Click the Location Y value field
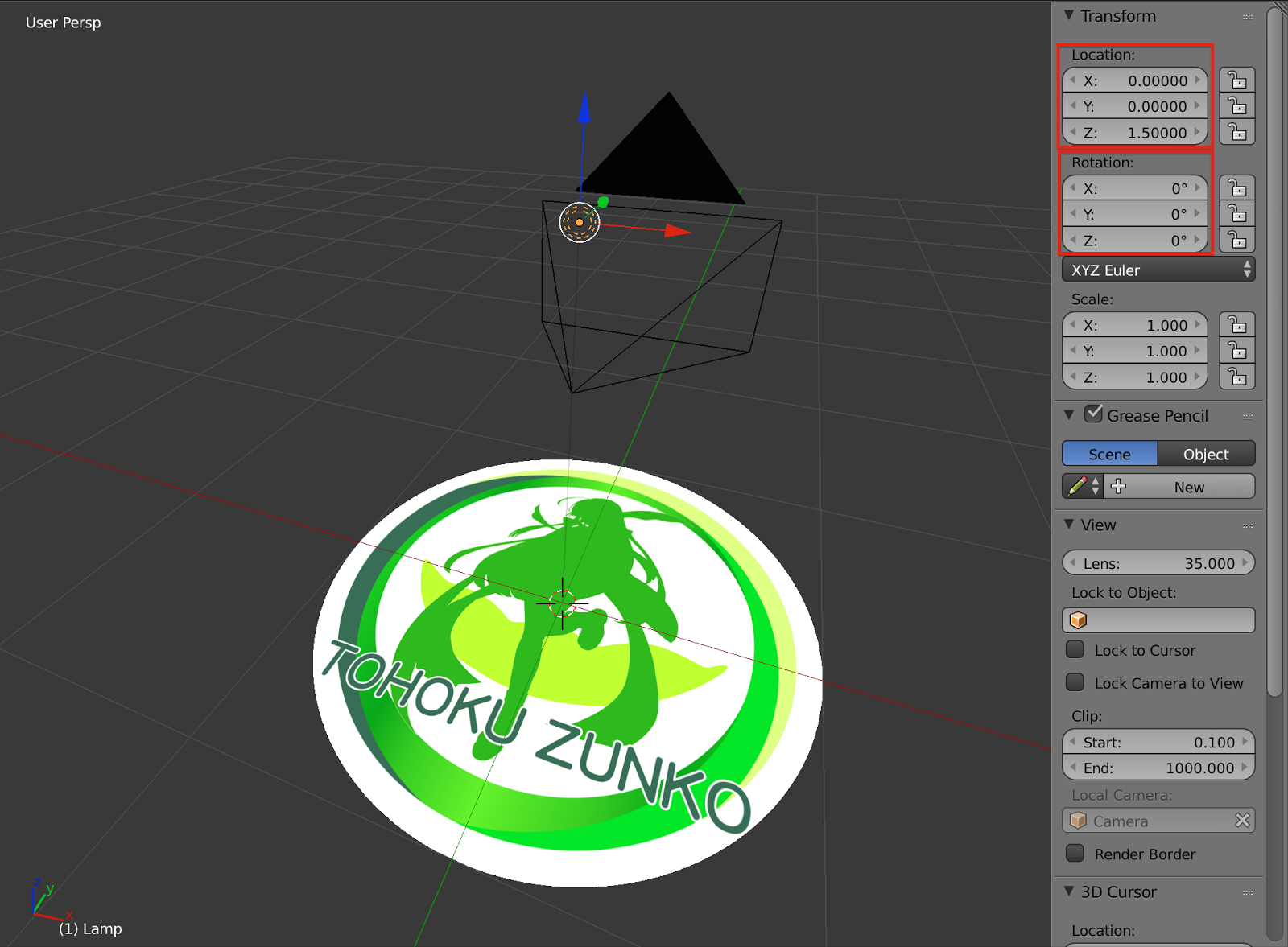Viewport: 1288px width, 947px height. point(1135,106)
